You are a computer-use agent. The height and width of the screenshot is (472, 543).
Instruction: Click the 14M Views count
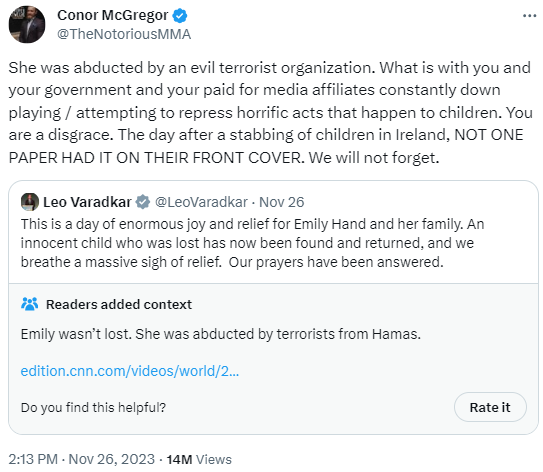[x=199, y=460]
